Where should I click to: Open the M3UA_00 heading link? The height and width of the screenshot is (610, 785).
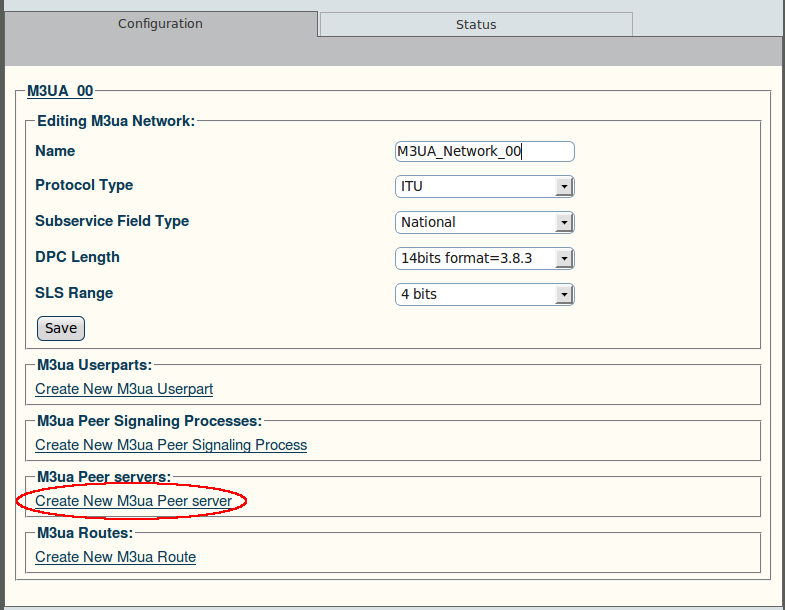pyautogui.click(x=60, y=91)
